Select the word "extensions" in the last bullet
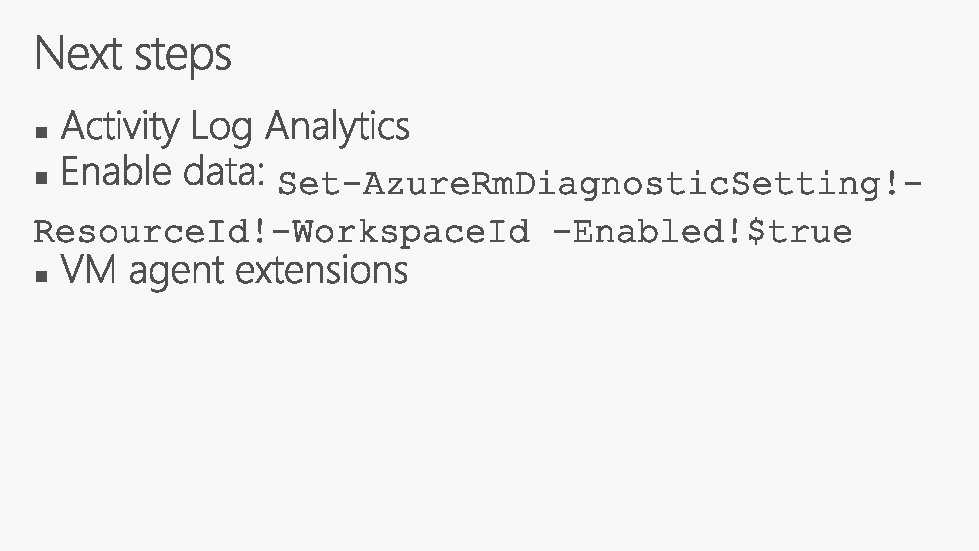The height and width of the screenshot is (551, 979). click(x=327, y=270)
